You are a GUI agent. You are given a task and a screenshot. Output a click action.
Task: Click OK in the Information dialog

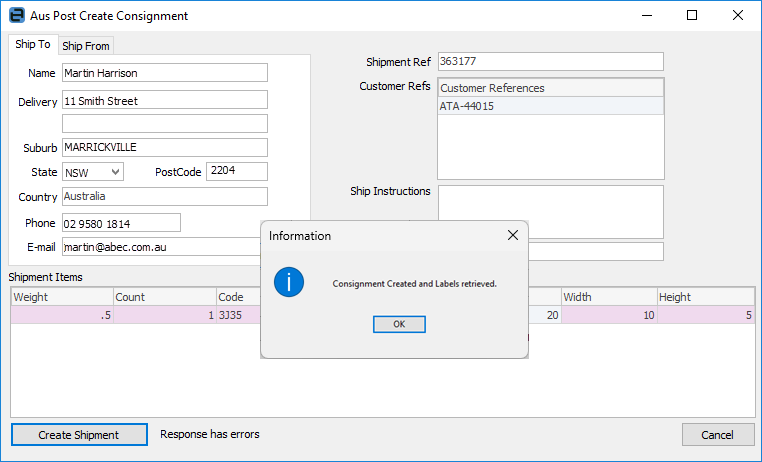click(x=398, y=324)
